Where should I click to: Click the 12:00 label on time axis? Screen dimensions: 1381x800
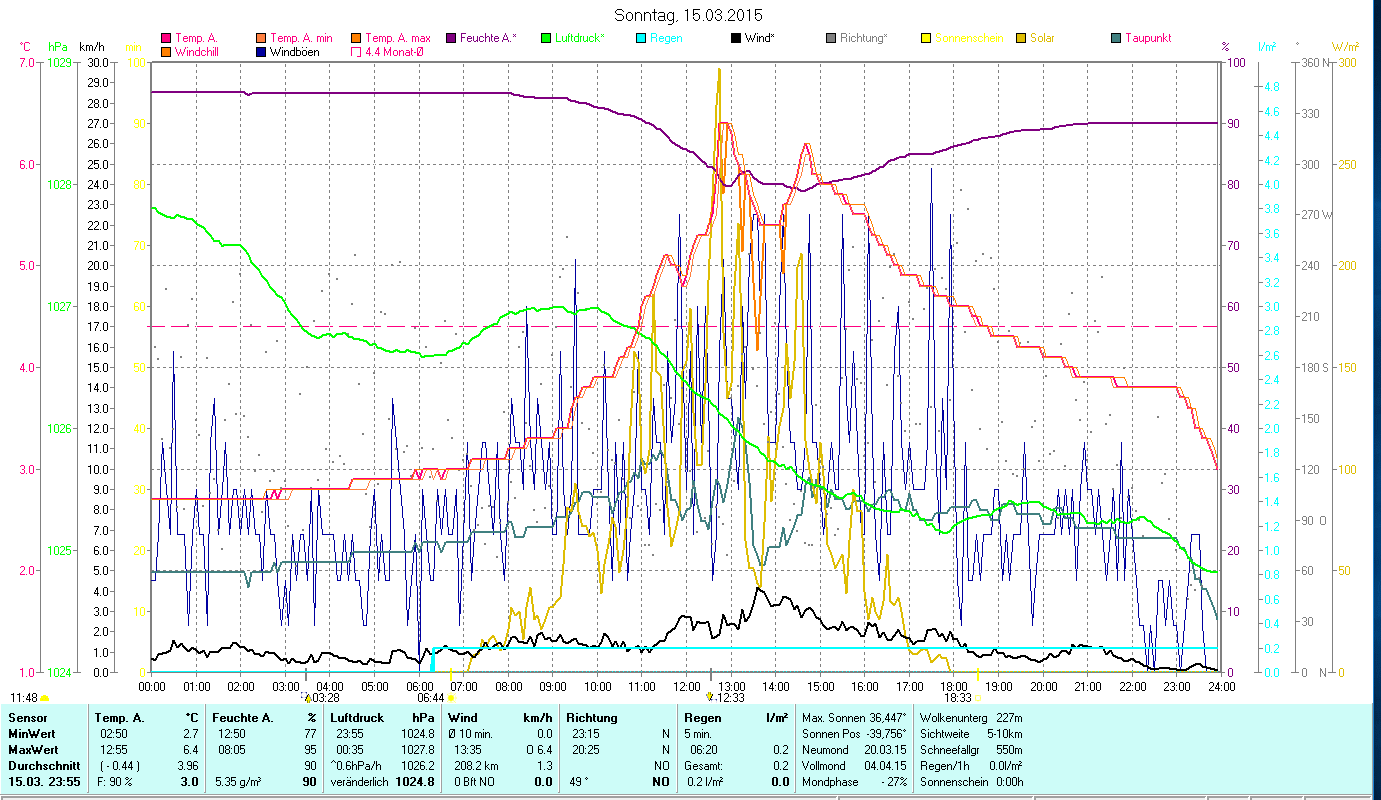(688, 687)
